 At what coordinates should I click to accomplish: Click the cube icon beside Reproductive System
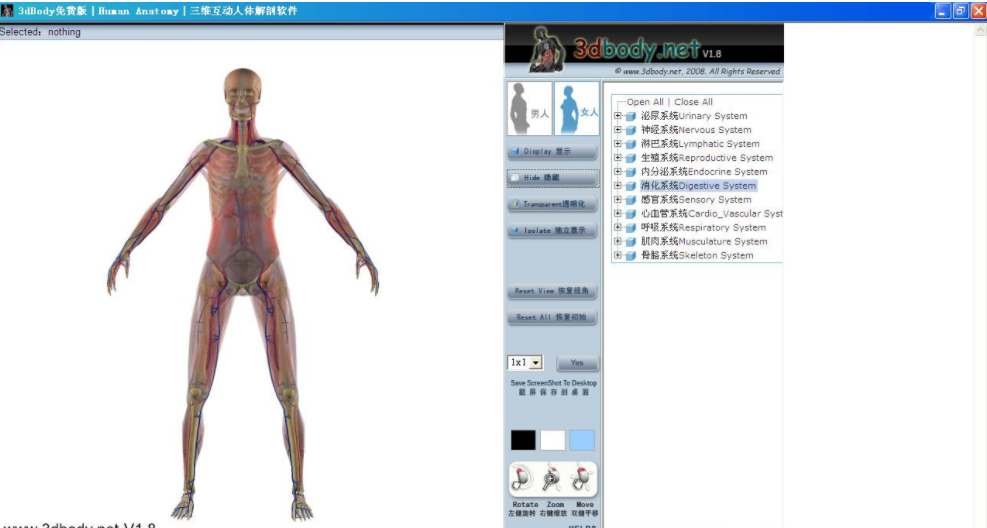[x=631, y=158]
